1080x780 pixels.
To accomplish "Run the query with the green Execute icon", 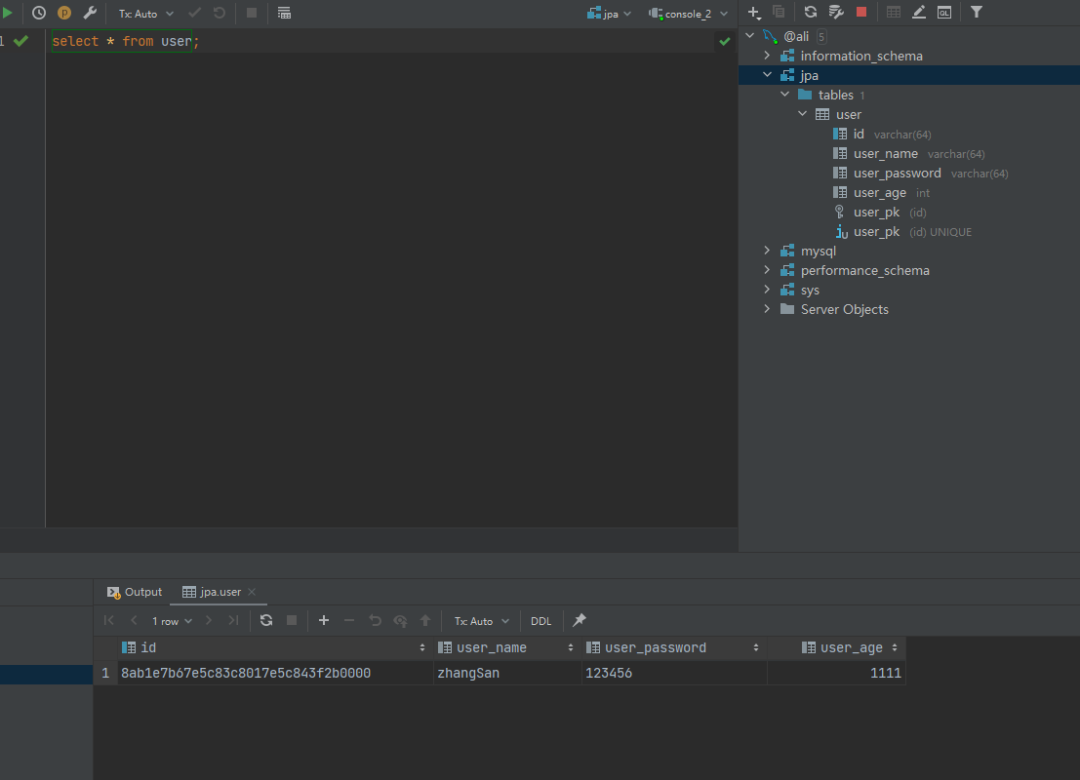I will pos(7,12).
